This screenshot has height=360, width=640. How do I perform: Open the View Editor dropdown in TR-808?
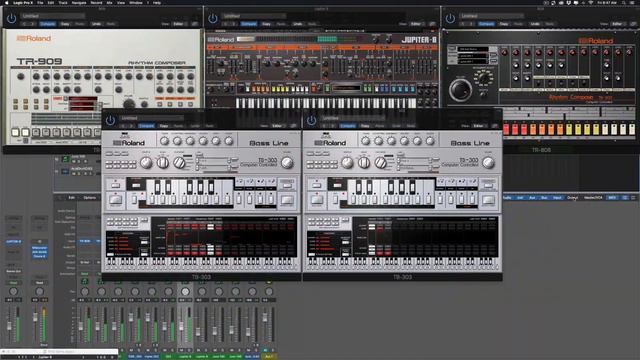coord(618,24)
